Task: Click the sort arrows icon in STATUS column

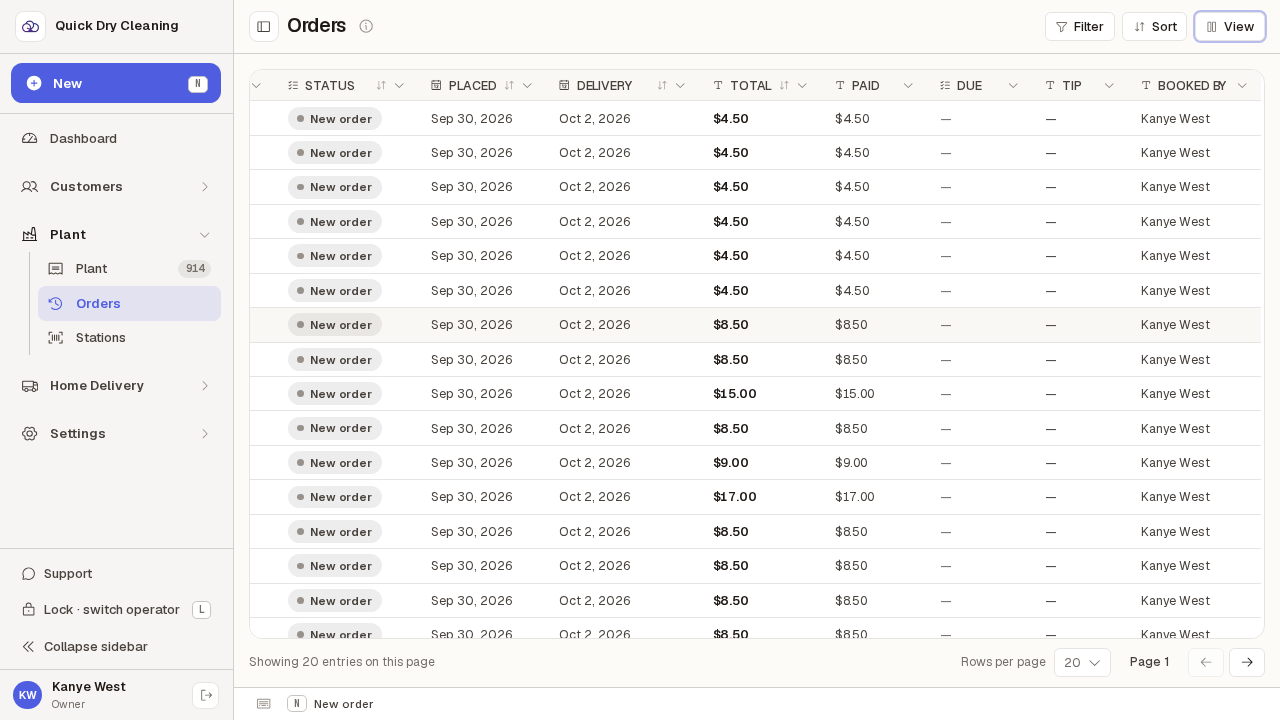Action: click(381, 86)
